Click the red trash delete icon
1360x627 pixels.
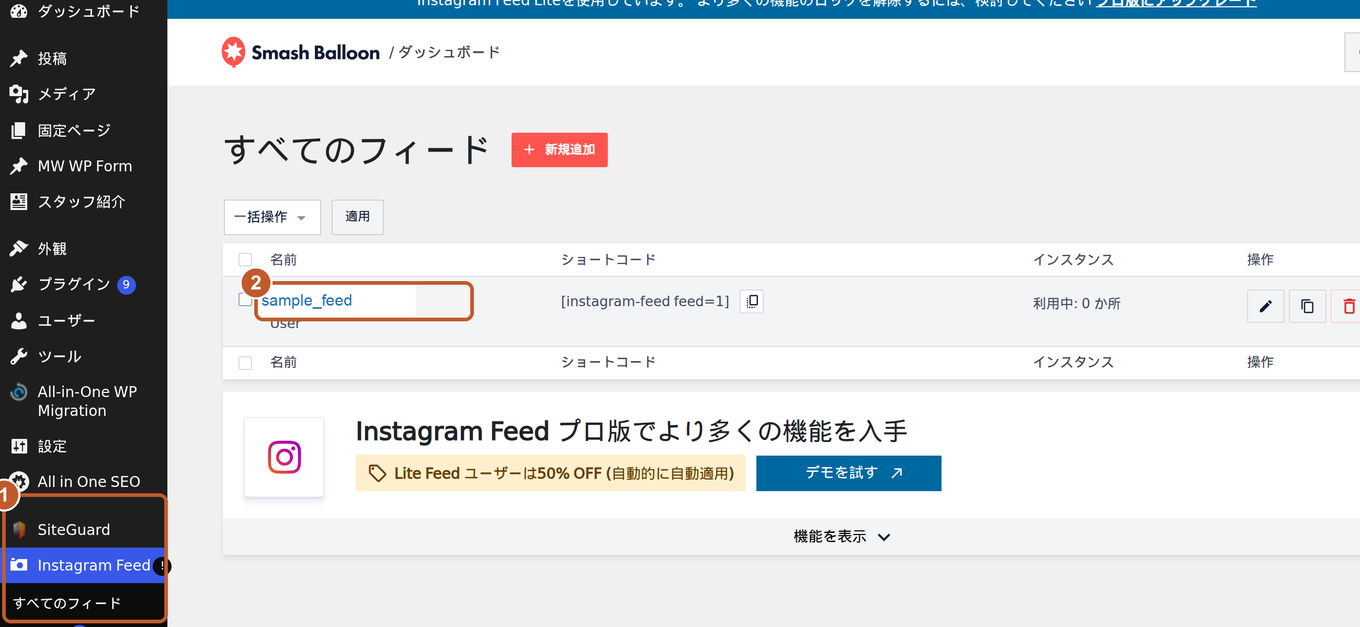point(1349,306)
